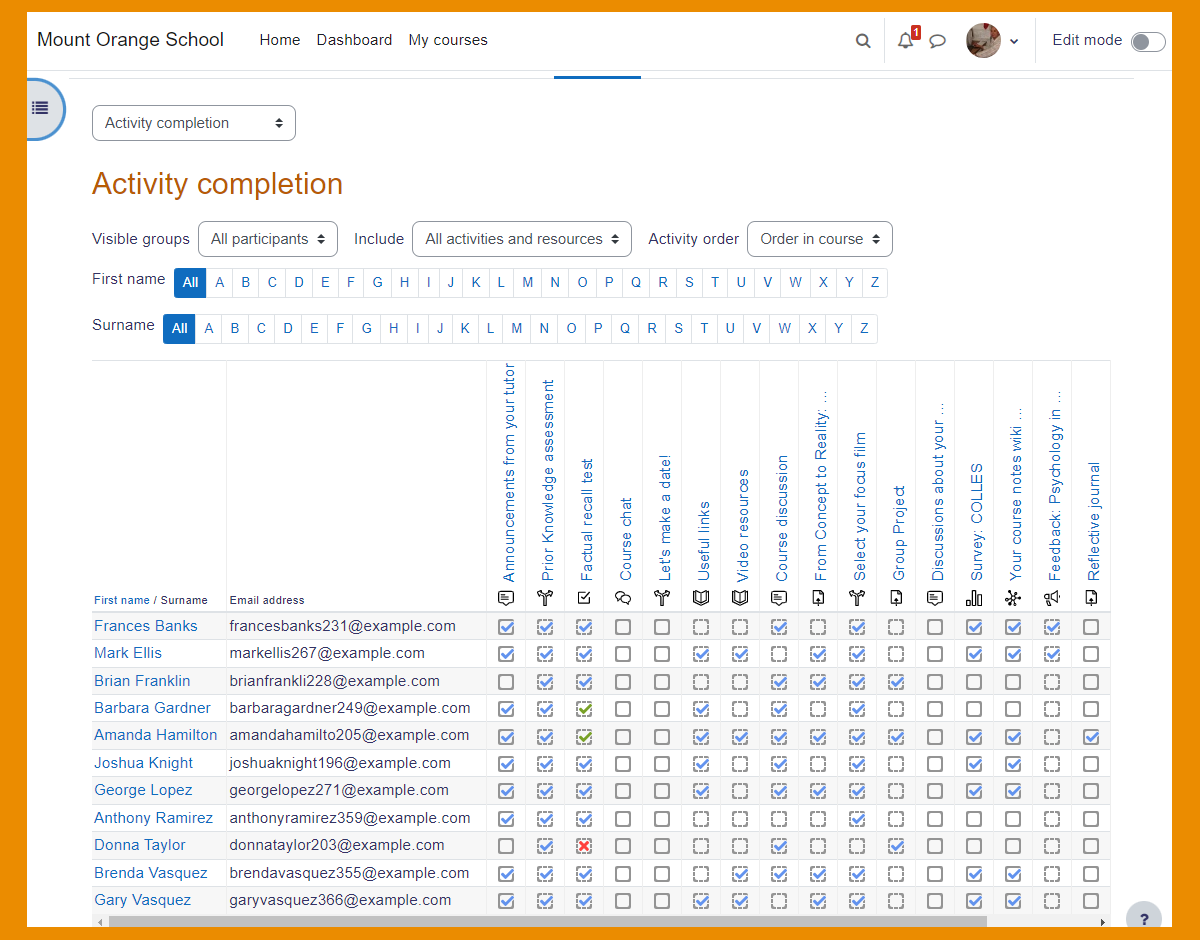Screen dimensions: 1200x940
Task: Click the search magnifier icon
Action: [863, 41]
